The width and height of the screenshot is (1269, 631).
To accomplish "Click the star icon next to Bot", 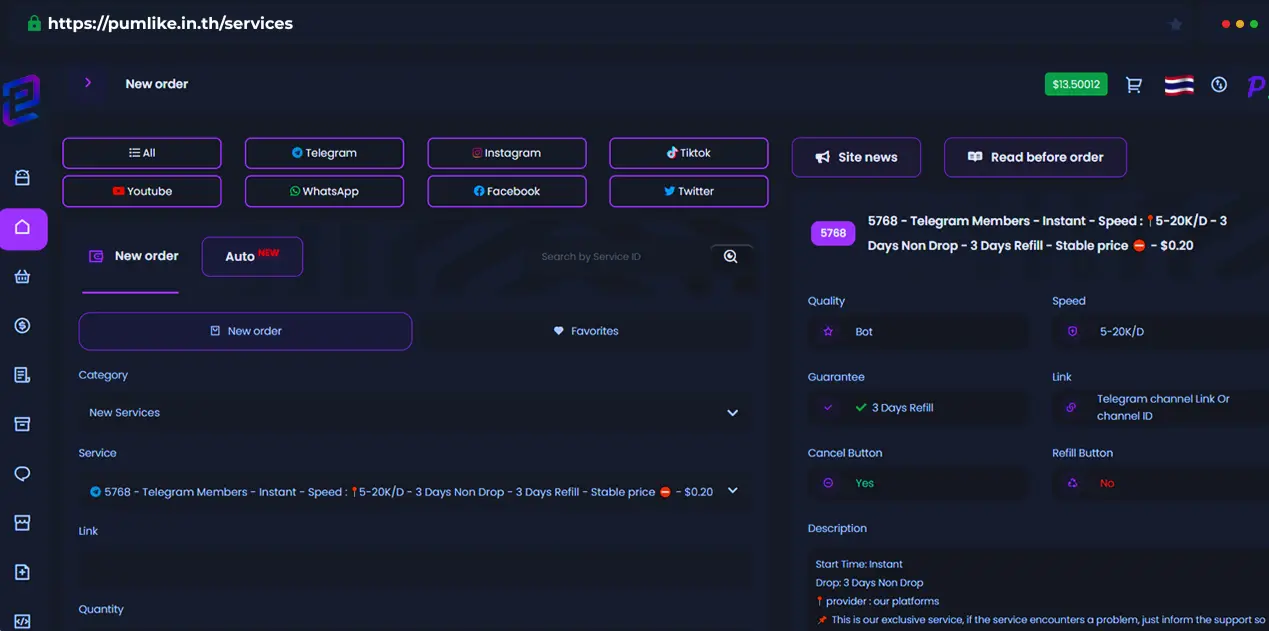I will tap(828, 332).
